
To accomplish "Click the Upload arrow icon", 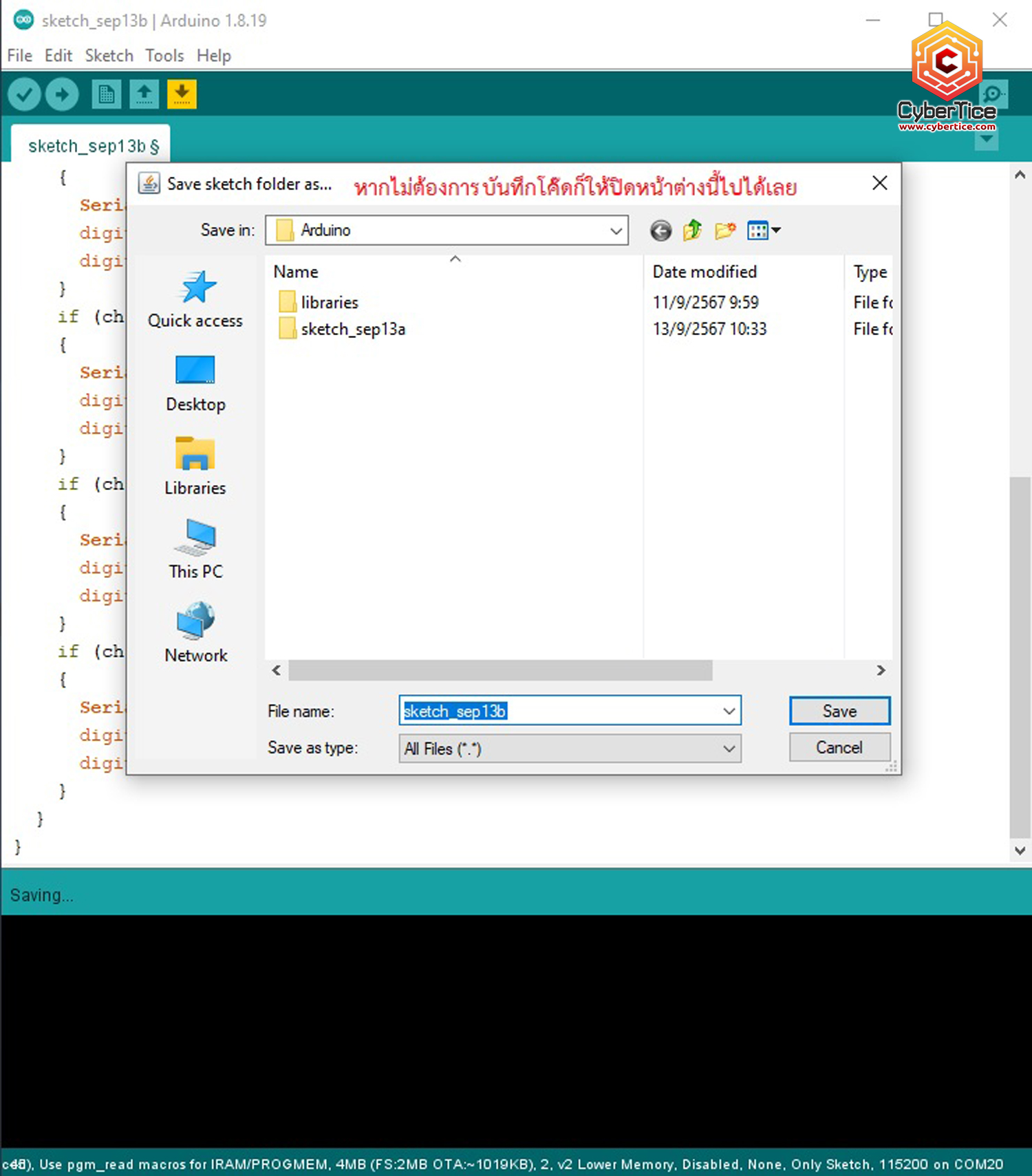I will coord(62,94).
